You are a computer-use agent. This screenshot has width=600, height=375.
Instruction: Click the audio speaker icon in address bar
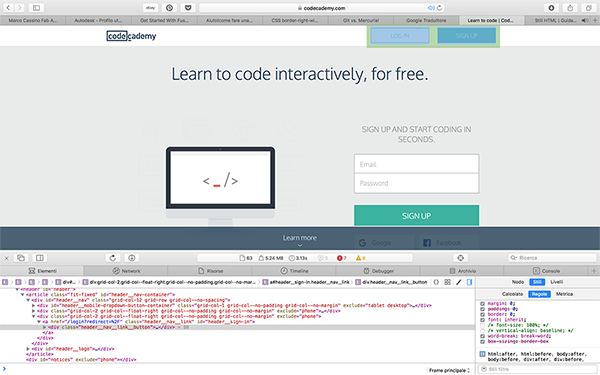point(431,8)
